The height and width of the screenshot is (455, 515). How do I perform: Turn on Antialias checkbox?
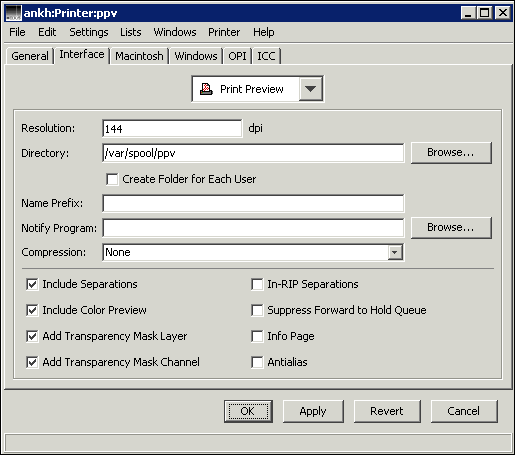click(257, 362)
